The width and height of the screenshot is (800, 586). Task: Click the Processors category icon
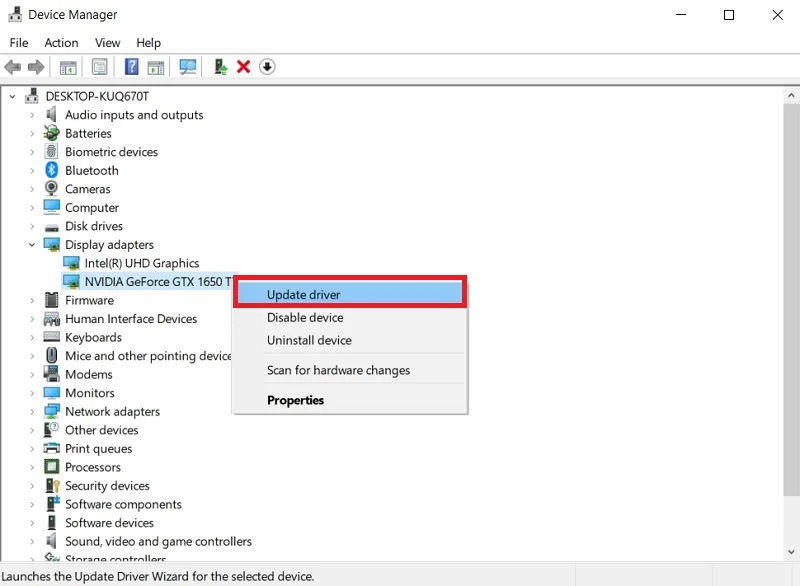[x=52, y=467]
